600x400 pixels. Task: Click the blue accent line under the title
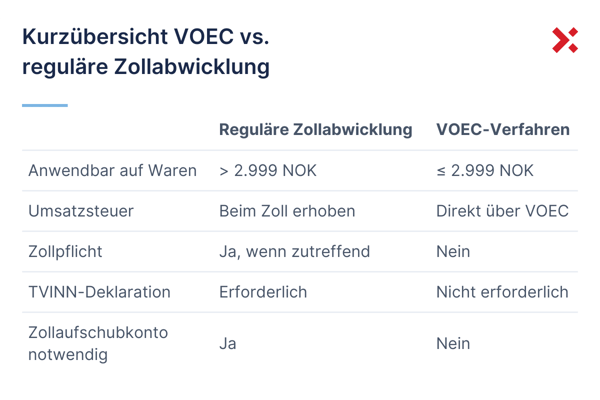click(44, 105)
